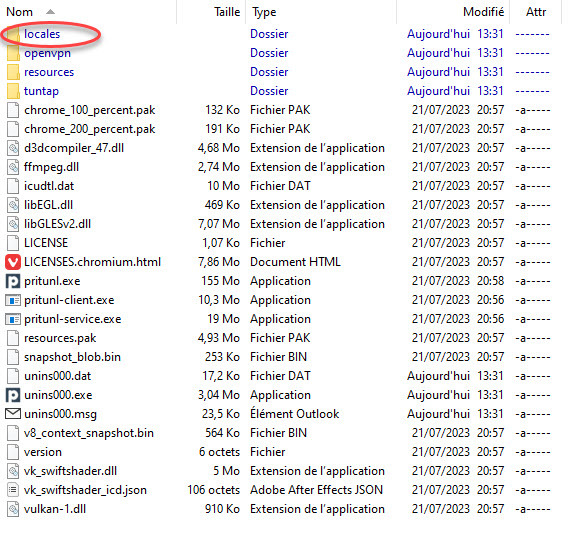This screenshot has width=577, height=538.
Task: Select the pritunl-client.exe window icon
Action: point(13,300)
